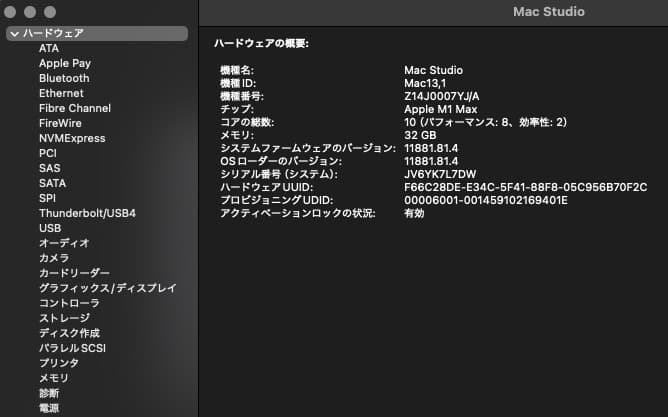Viewport: 668px width, 417px height.
Task: Open the メモリ sidebar entry
Action: [54, 378]
